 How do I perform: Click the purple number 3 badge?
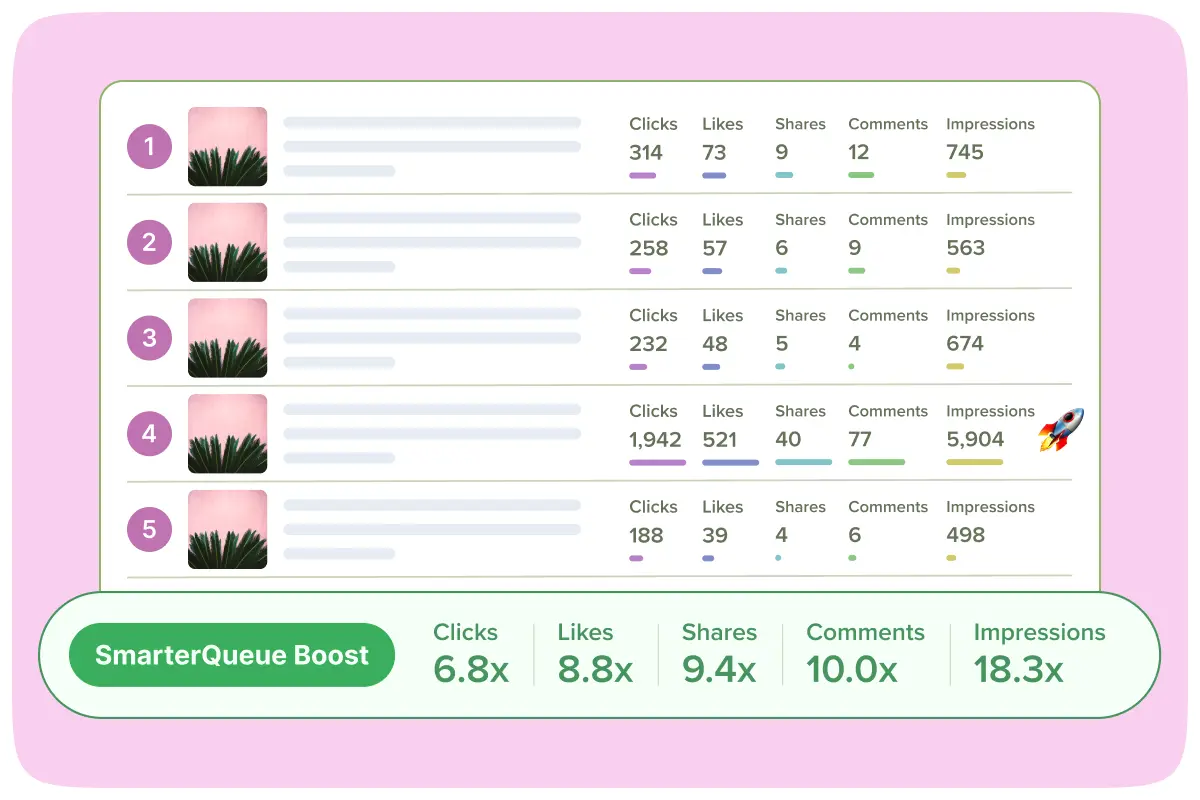pos(149,338)
